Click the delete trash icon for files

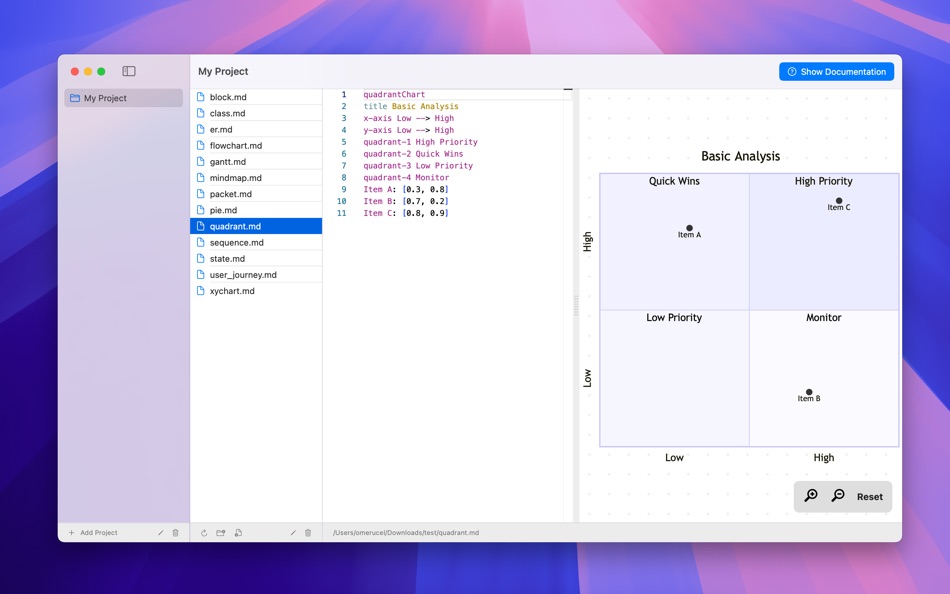307,533
